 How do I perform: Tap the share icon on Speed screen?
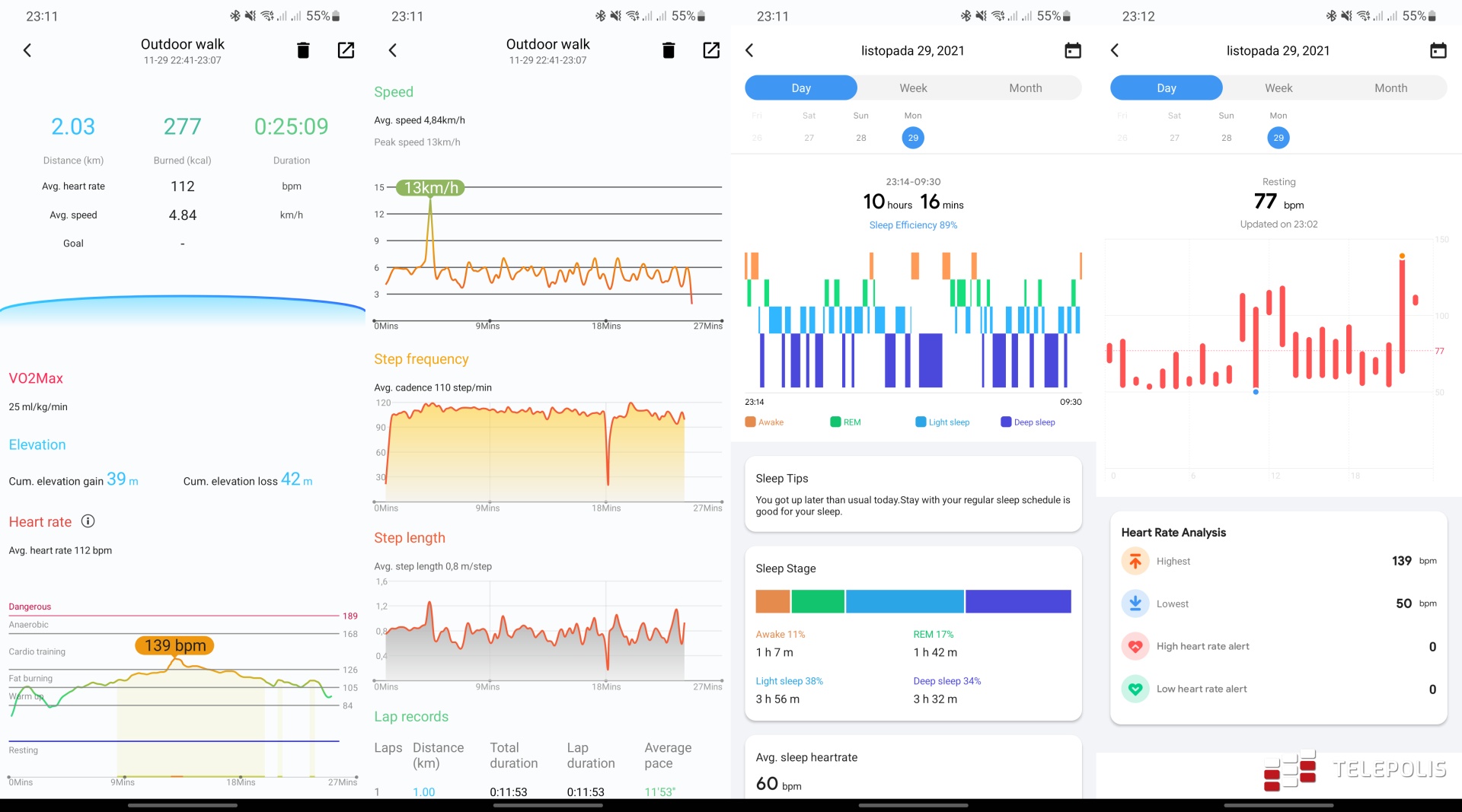click(711, 50)
